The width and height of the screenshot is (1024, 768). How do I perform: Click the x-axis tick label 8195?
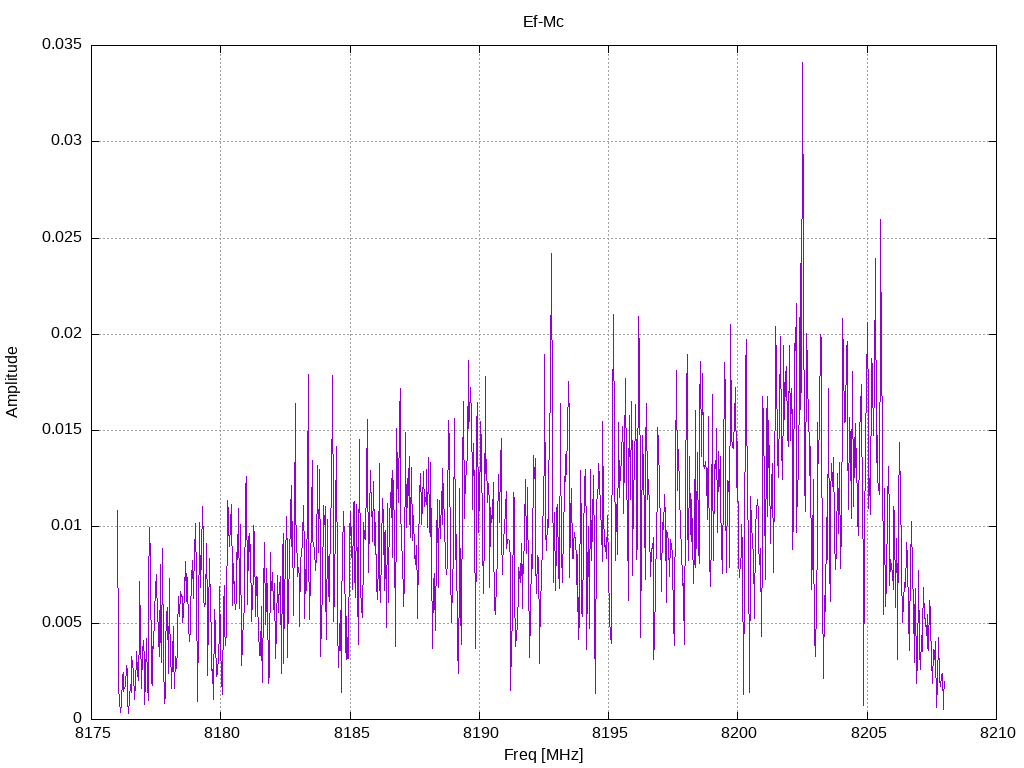(x=609, y=733)
